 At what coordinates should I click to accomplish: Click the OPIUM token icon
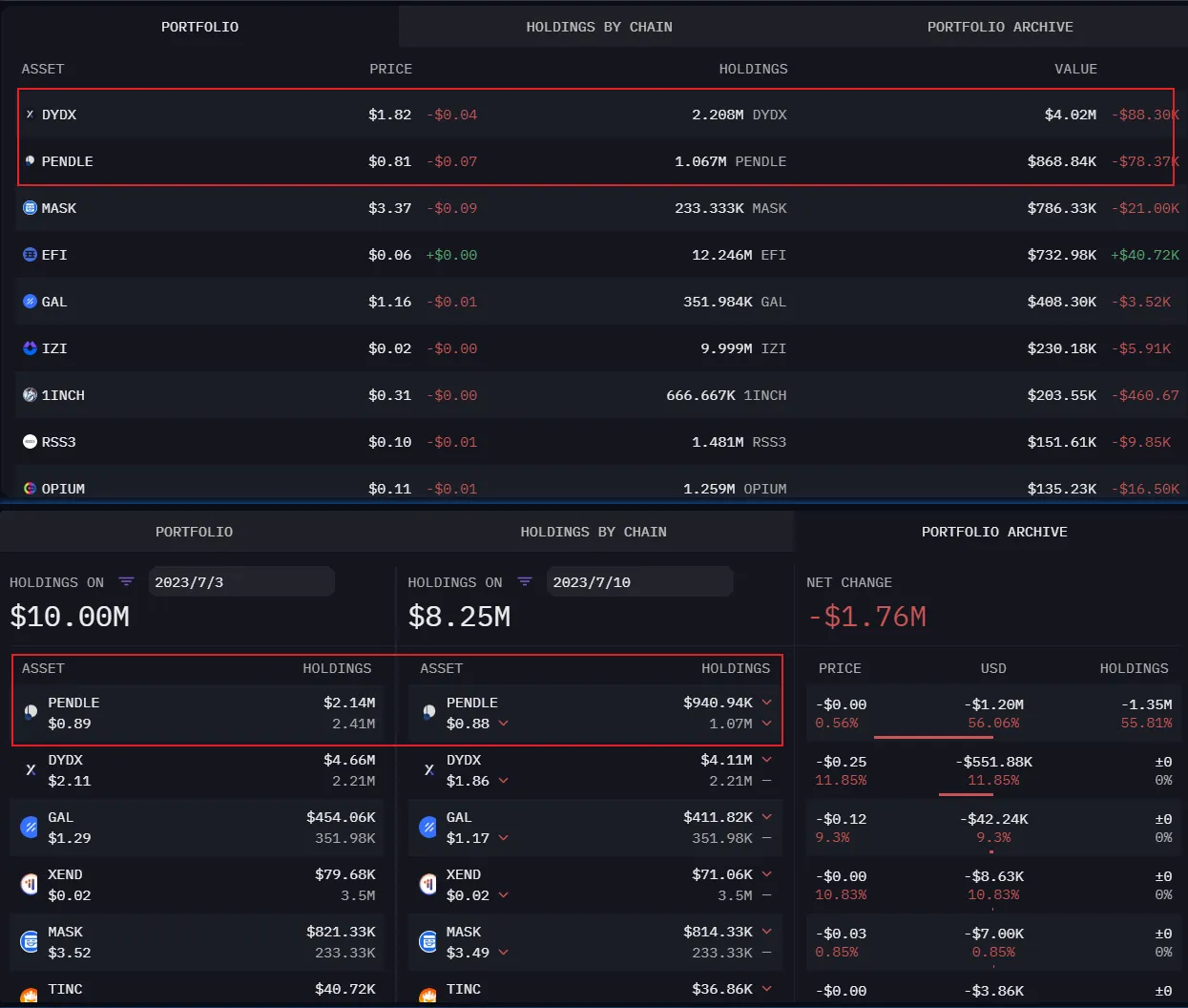30,489
